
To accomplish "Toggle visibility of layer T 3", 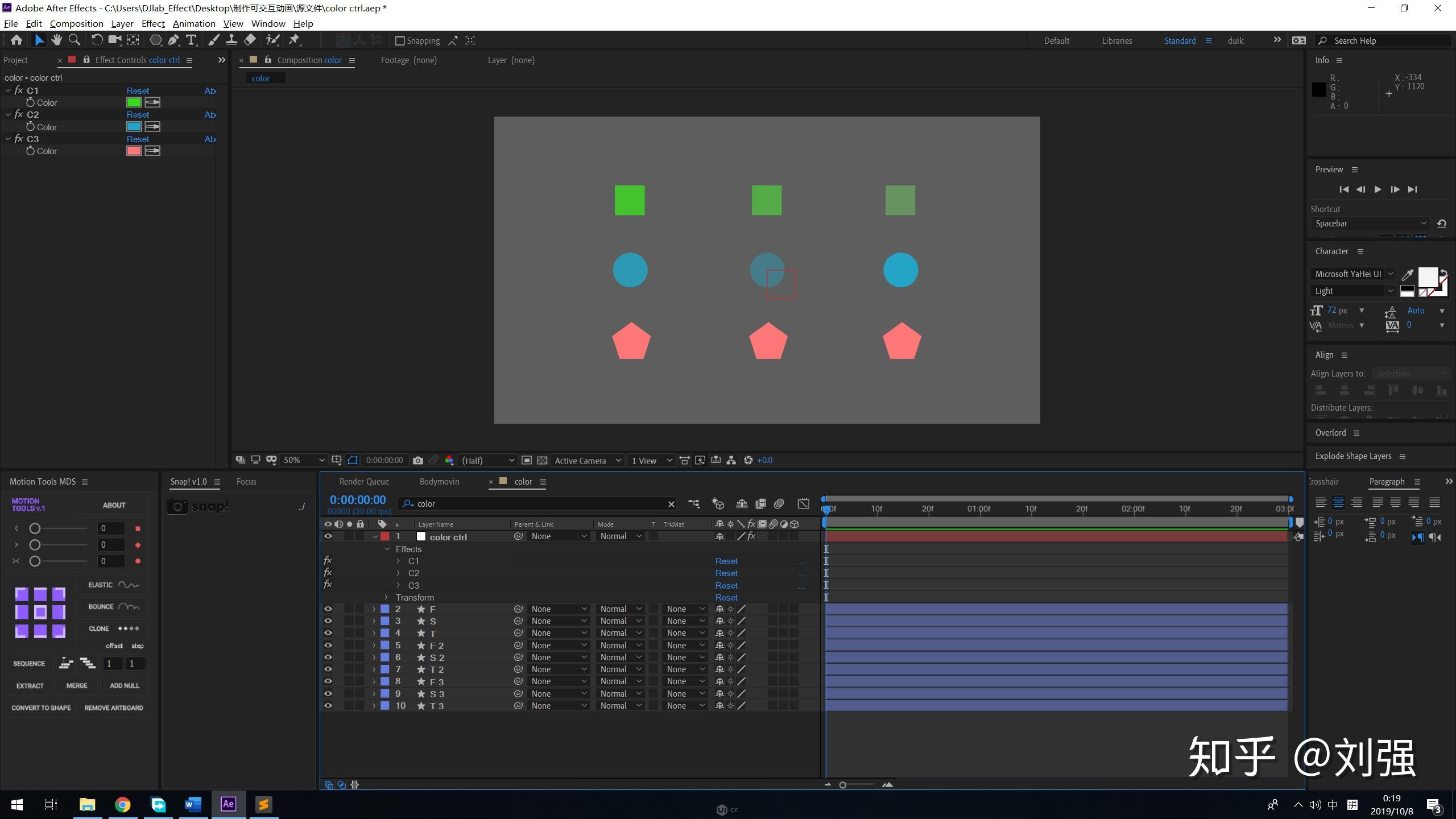I will (328, 706).
